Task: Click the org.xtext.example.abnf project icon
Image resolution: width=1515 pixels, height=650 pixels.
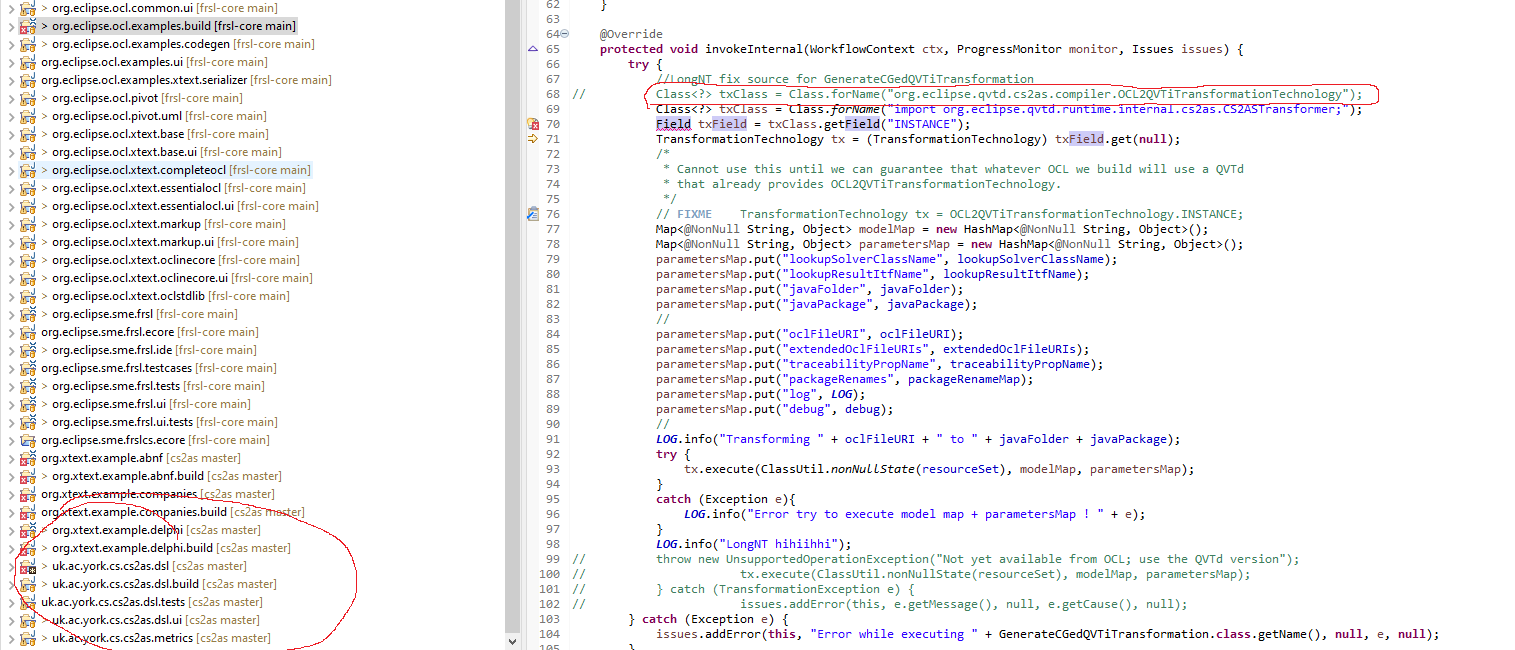Action: [27, 458]
